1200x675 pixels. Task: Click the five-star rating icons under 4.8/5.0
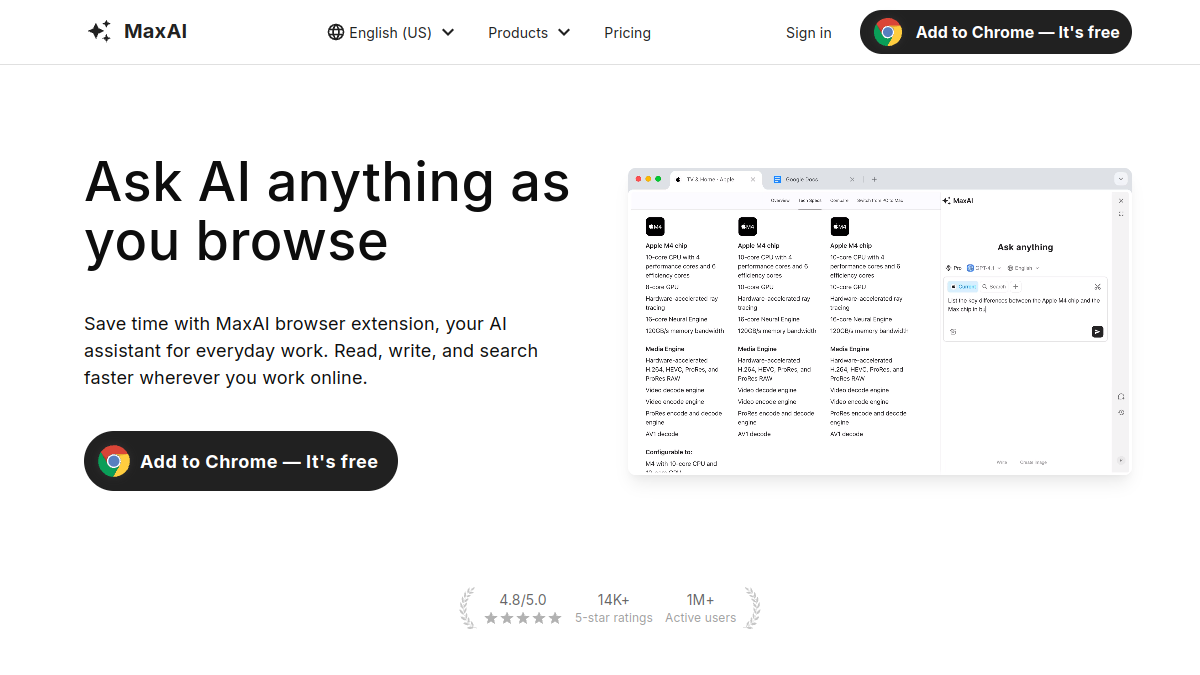pos(523,618)
